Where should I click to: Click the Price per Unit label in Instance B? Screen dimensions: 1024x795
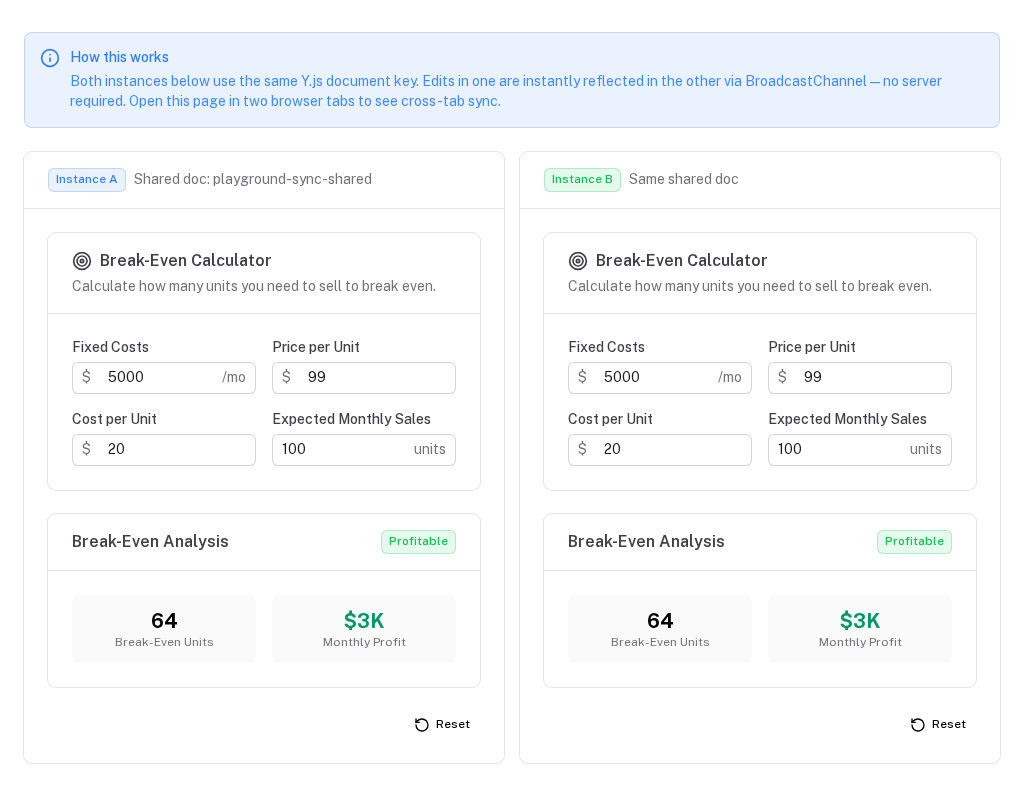(x=812, y=348)
